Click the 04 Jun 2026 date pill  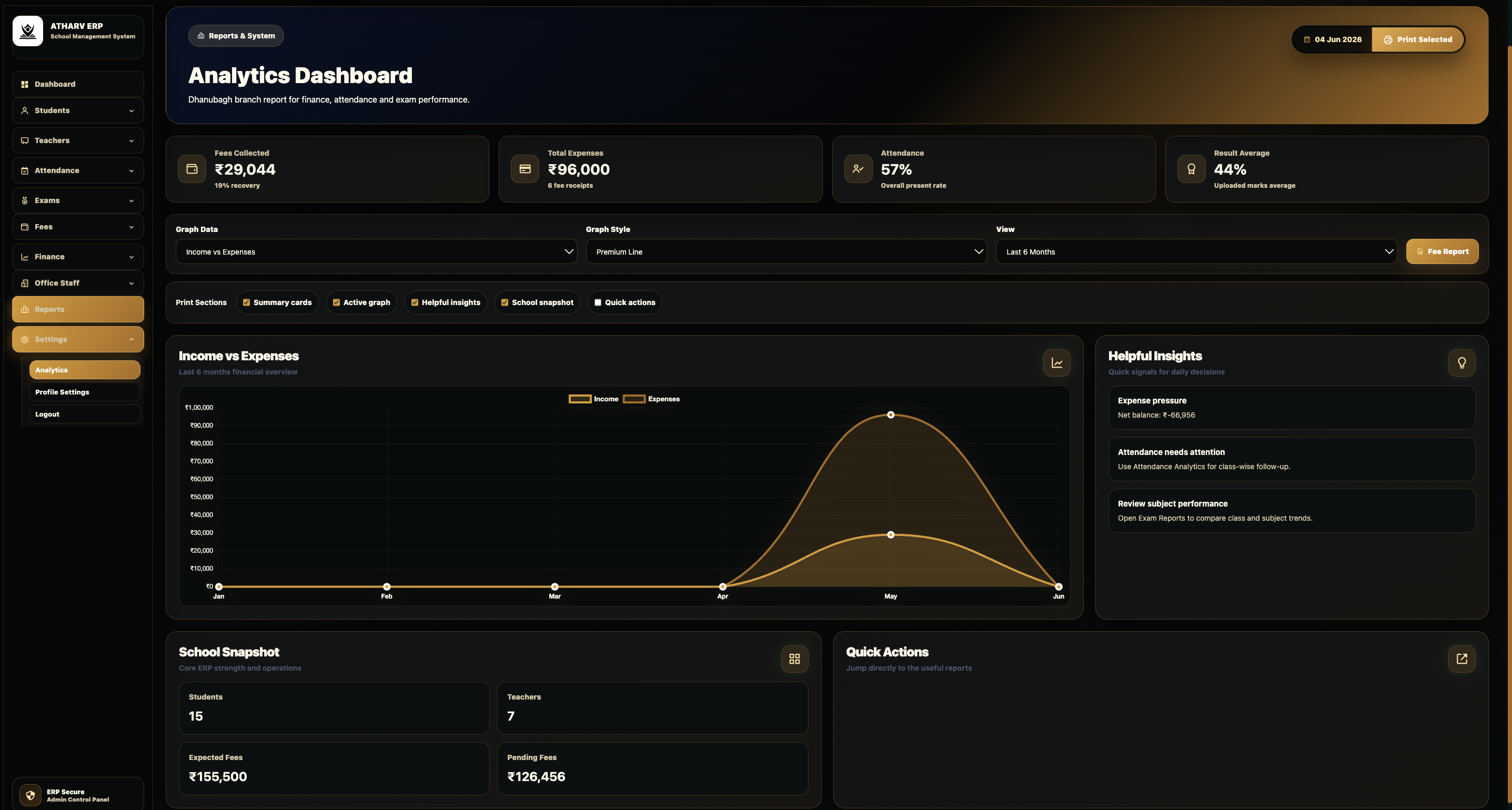click(x=1333, y=40)
